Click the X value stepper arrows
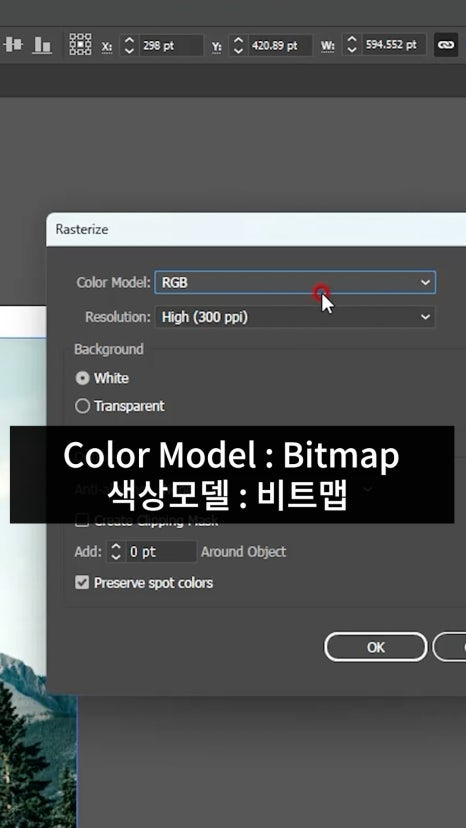This screenshot has width=466, height=828. (x=129, y=45)
